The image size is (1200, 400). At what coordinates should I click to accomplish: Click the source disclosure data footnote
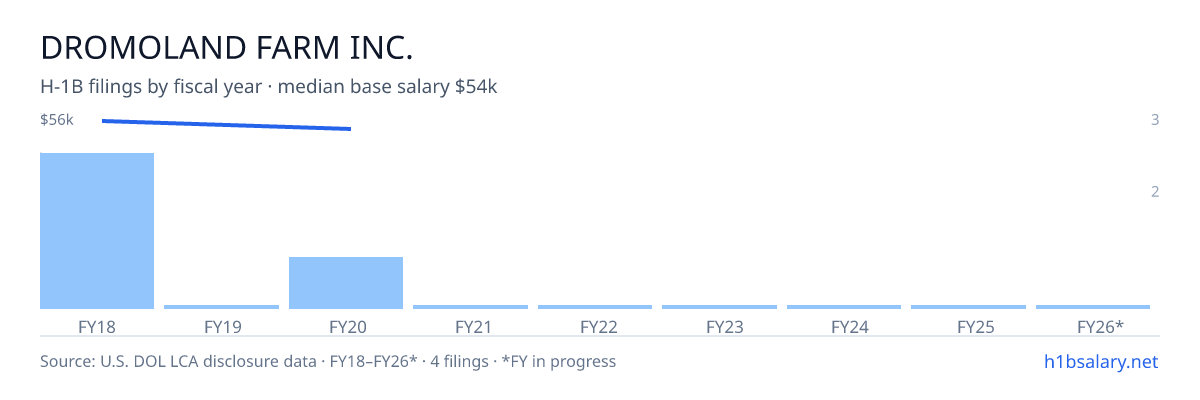tap(328, 361)
